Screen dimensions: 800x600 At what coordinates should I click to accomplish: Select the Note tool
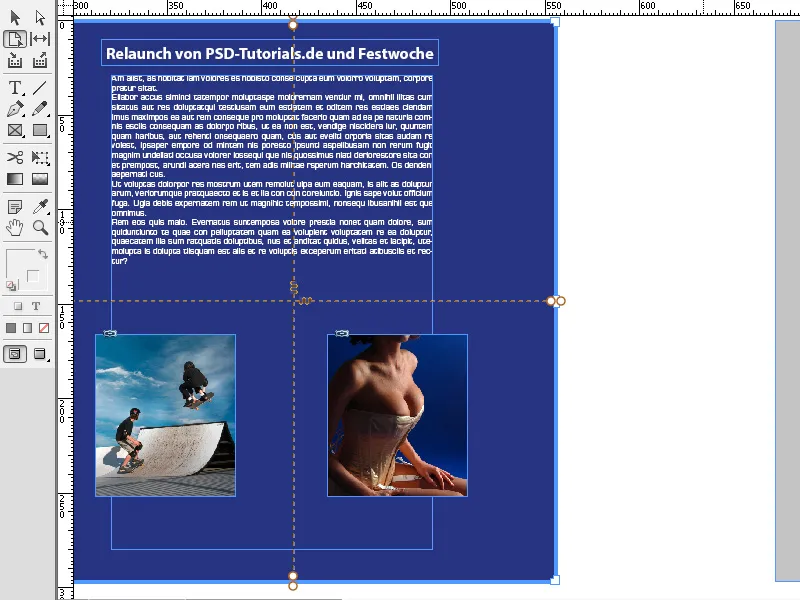pyautogui.click(x=15, y=207)
